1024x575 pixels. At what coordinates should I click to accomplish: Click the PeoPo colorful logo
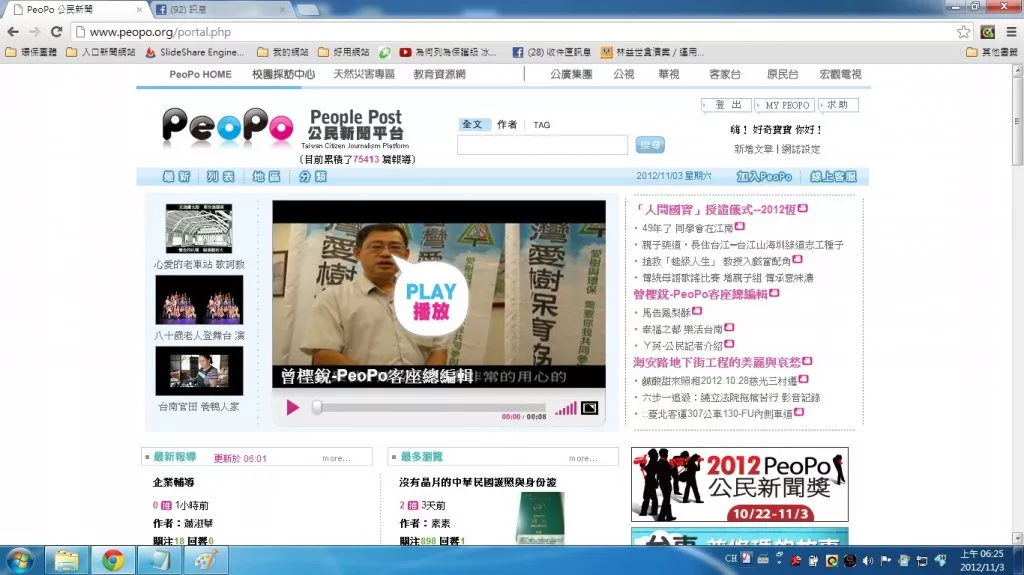click(227, 127)
